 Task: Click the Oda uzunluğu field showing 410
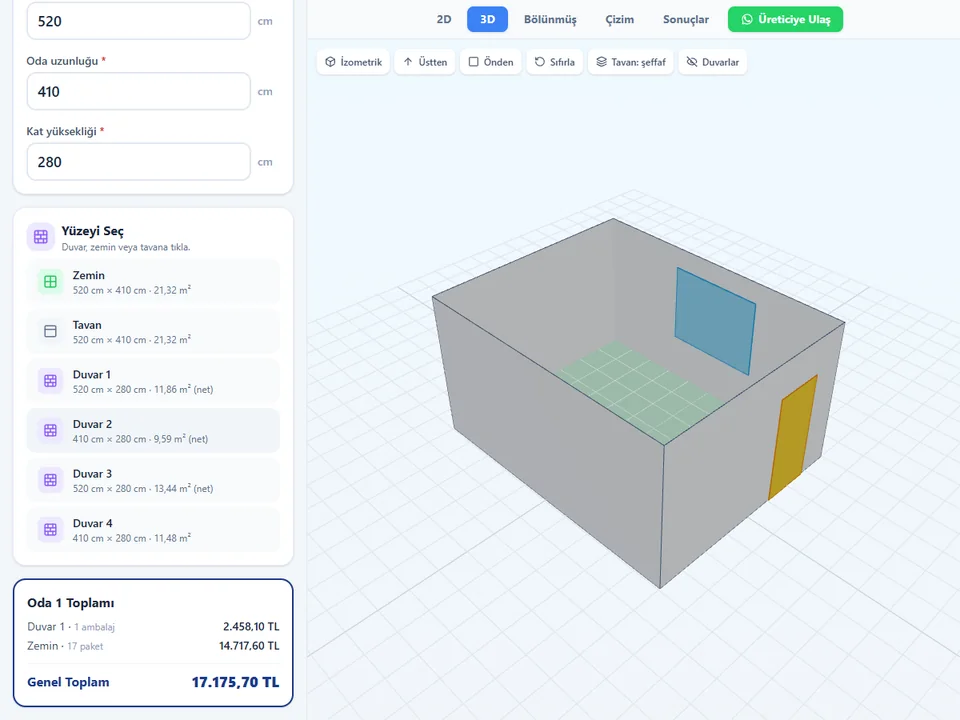coord(138,91)
